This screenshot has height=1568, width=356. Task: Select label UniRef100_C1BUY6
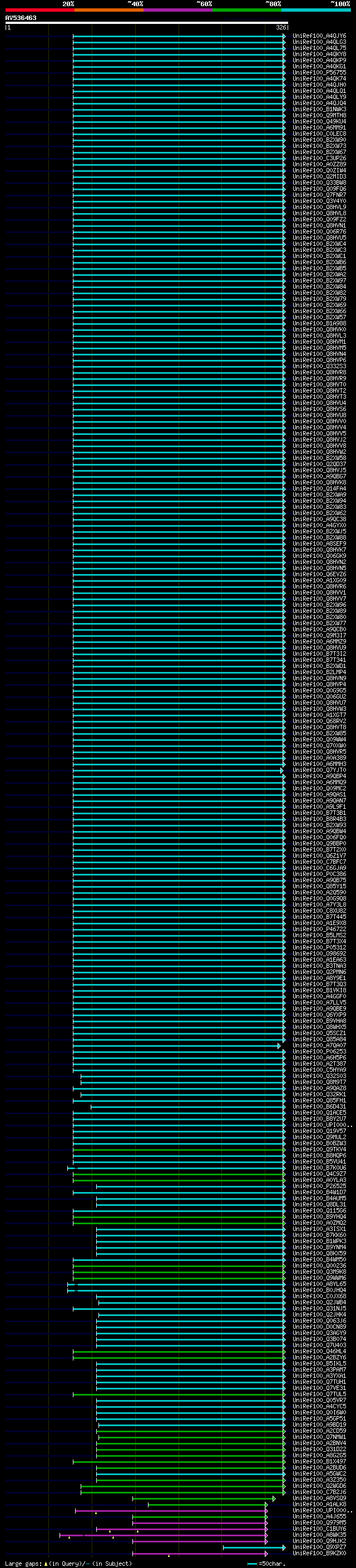pyautogui.click(x=319, y=1529)
